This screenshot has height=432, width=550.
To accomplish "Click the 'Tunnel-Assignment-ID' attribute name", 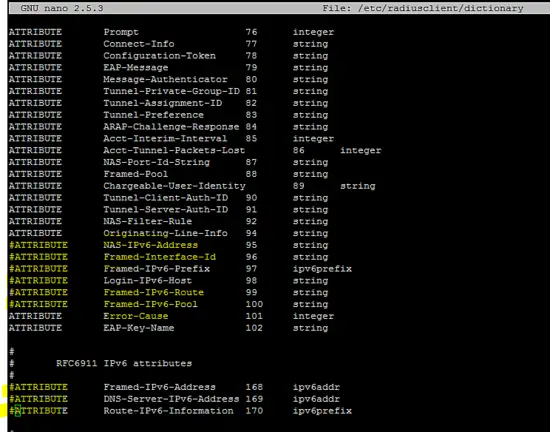I will click(163, 103).
